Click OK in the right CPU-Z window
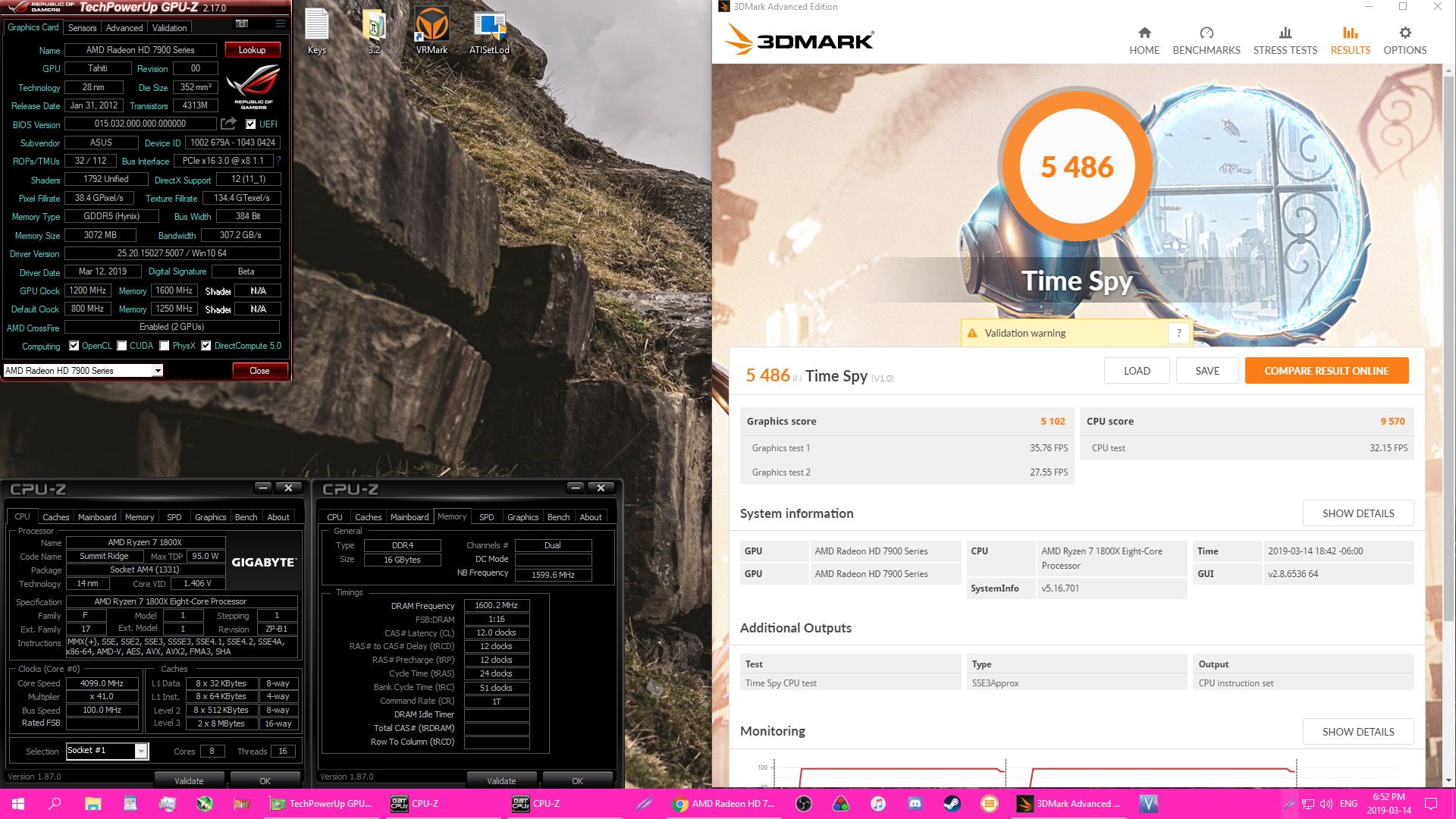 point(577,781)
